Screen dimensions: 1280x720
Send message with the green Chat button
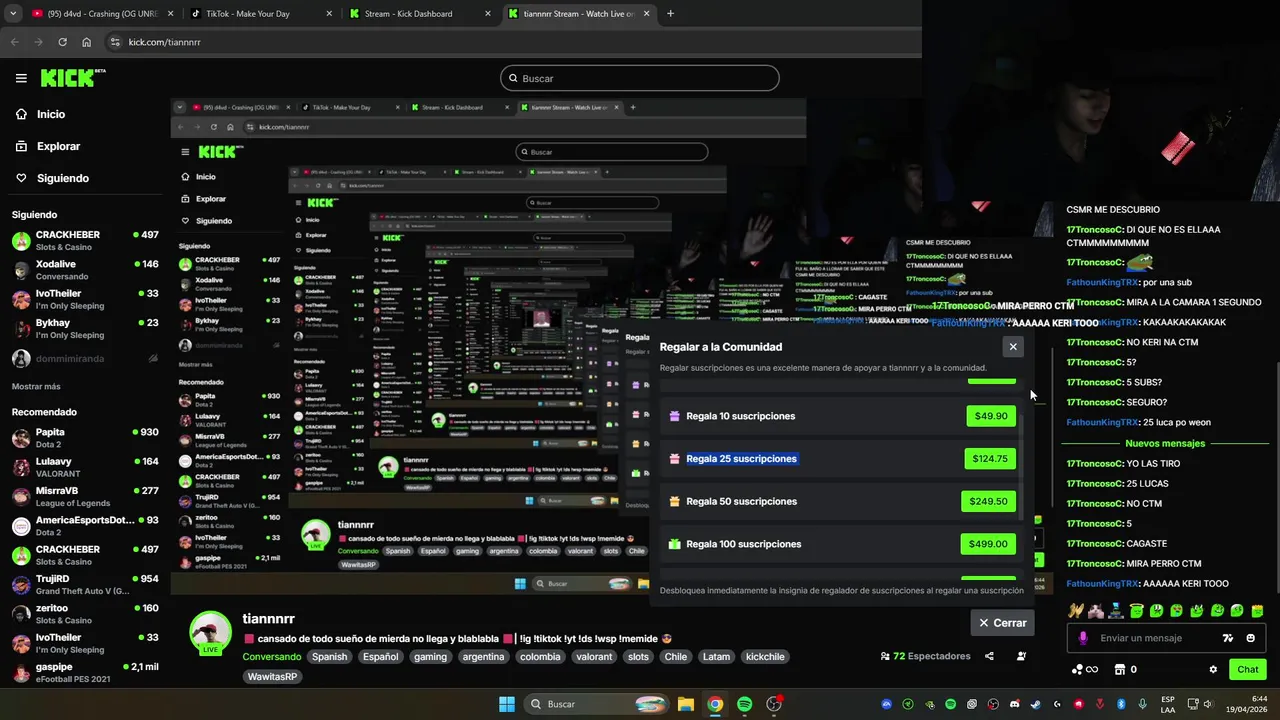tap(1248, 669)
